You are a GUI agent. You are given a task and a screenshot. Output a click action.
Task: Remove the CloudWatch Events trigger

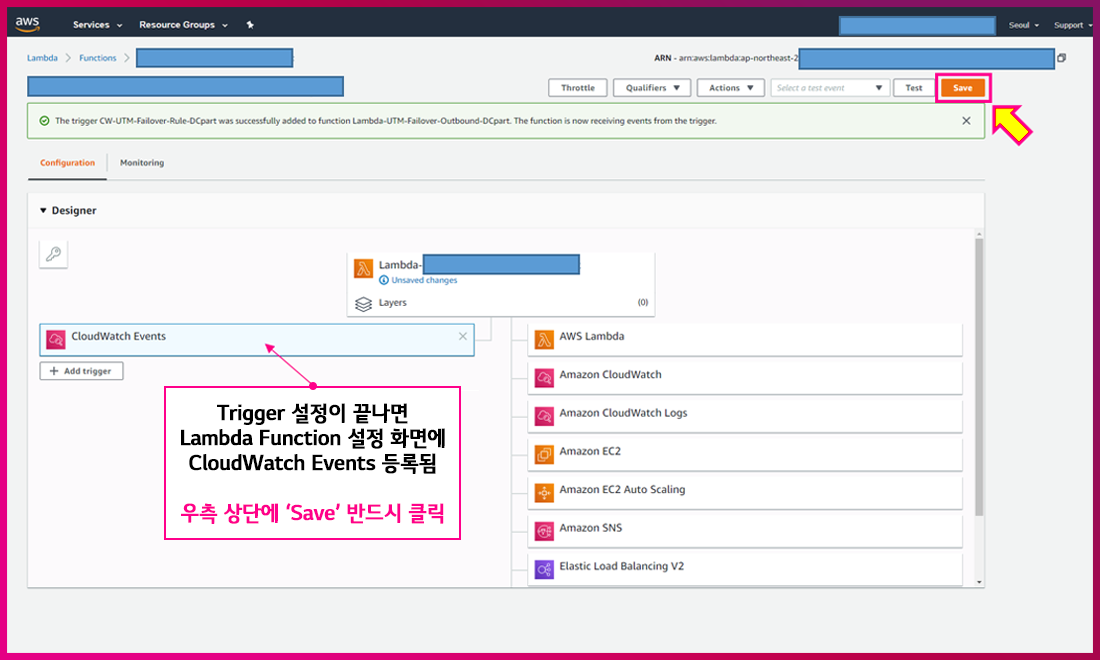[x=462, y=337]
